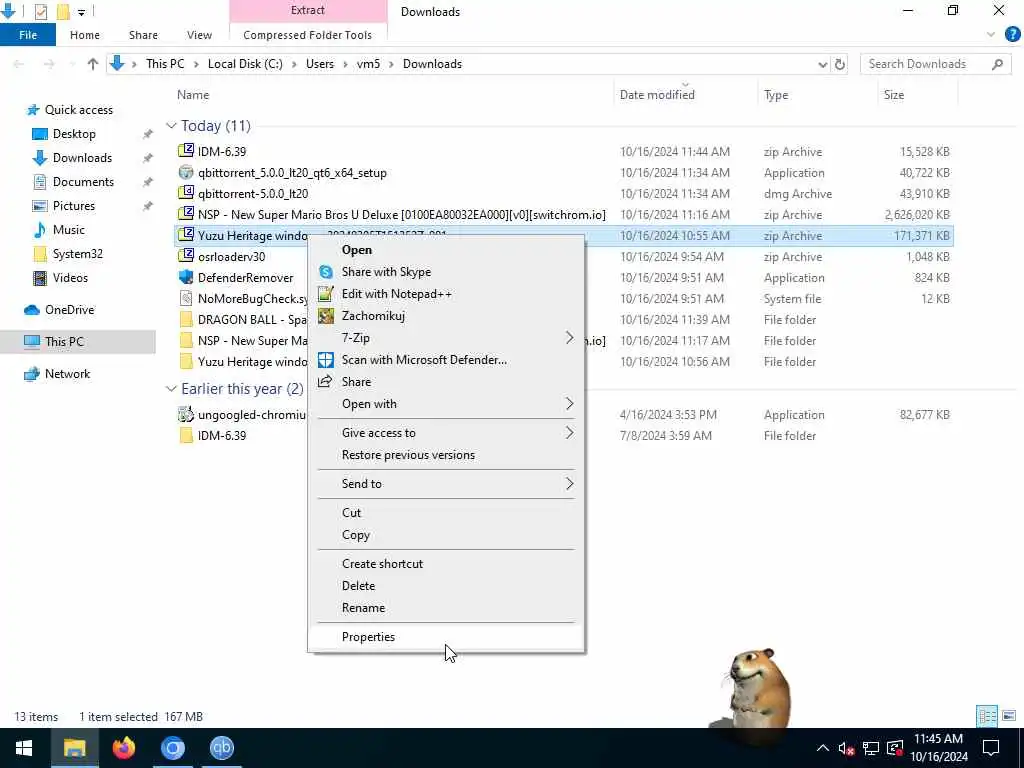Refresh the Downloads folder view

click(840, 64)
